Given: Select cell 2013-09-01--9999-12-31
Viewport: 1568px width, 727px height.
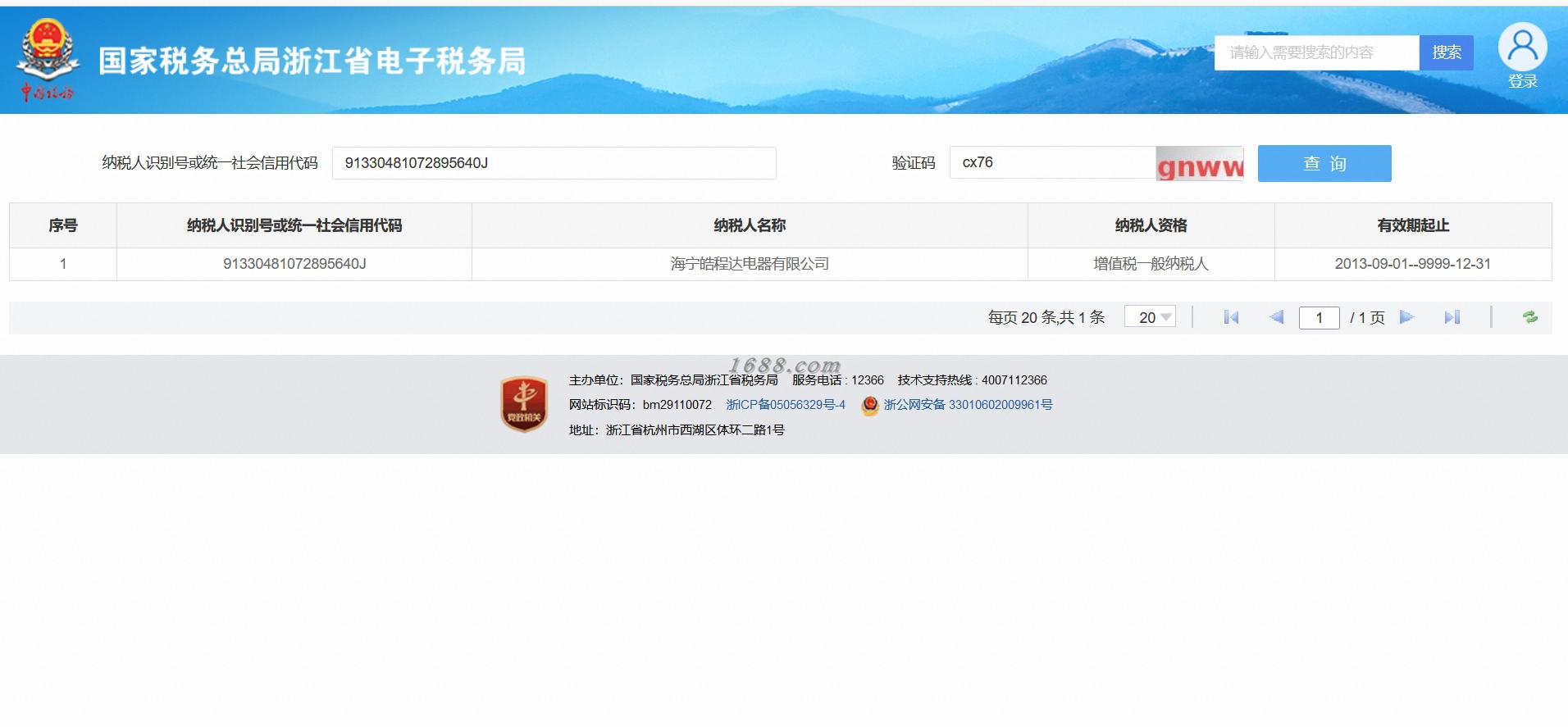Looking at the screenshot, I should click(1413, 264).
